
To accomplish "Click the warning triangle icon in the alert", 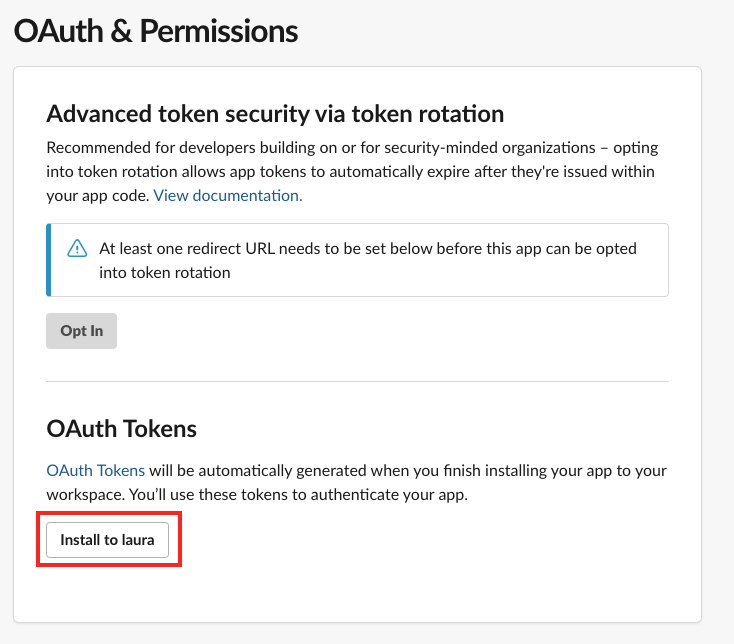I will 77,249.
